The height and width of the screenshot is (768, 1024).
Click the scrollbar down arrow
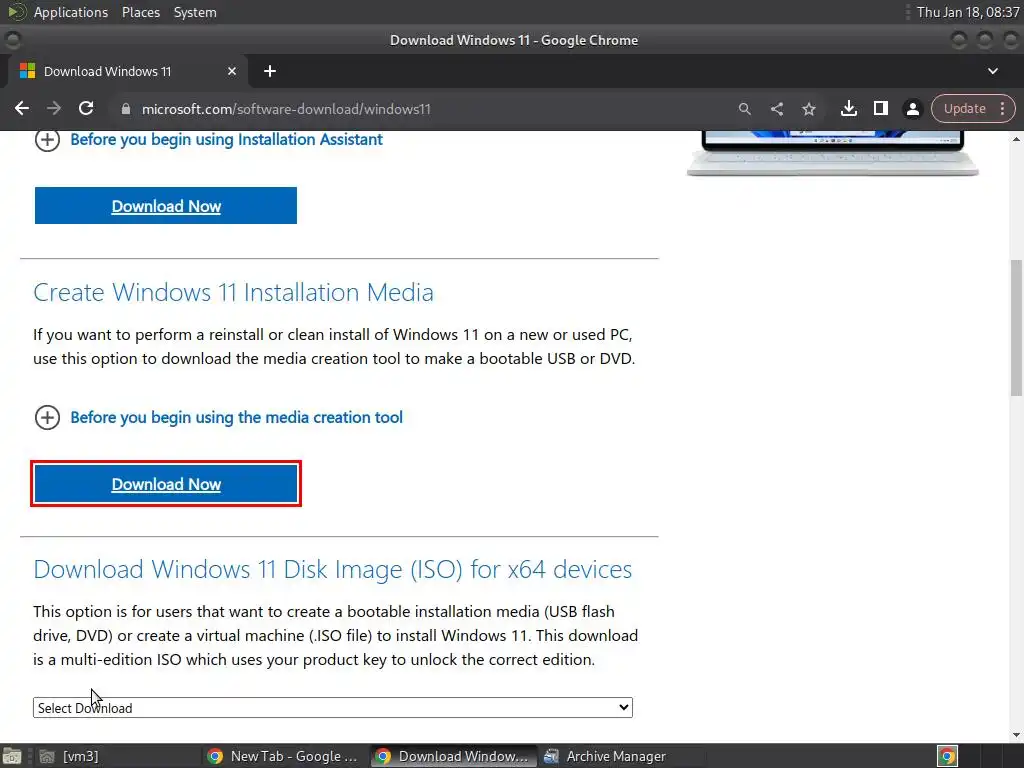pyautogui.click(x=1016, y=735)
